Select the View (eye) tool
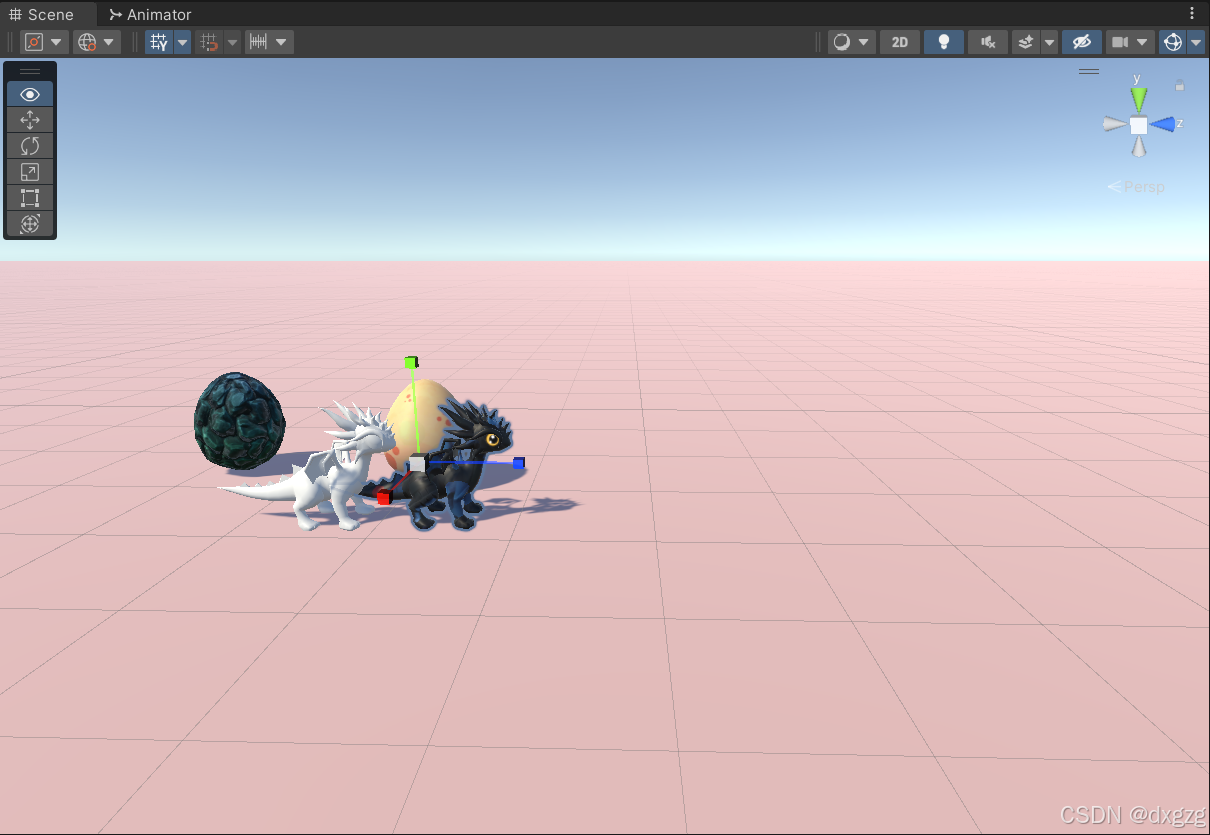This screenshot has width=1210, height=835. pos(30,94)
